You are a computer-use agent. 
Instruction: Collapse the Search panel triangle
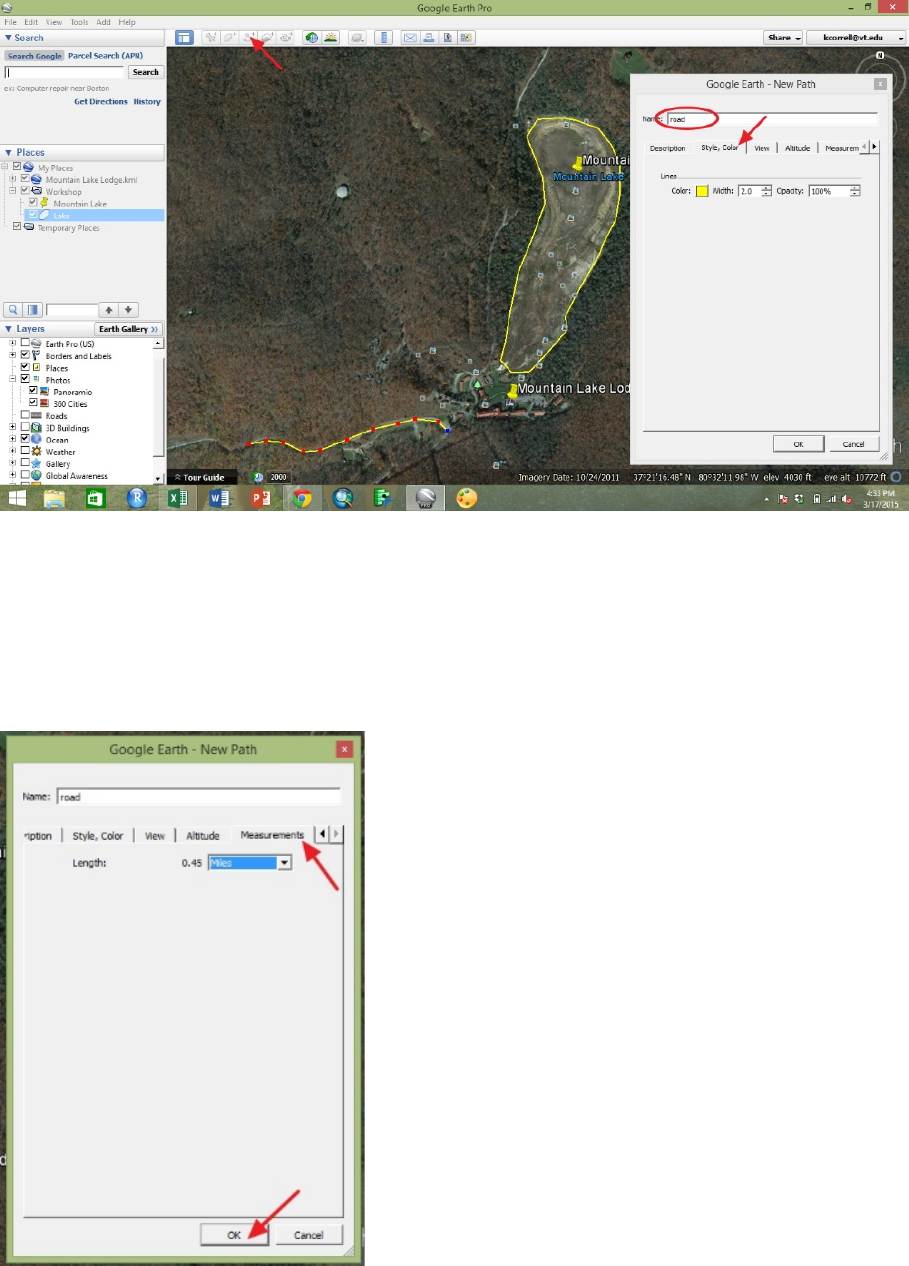coord(9,38)
